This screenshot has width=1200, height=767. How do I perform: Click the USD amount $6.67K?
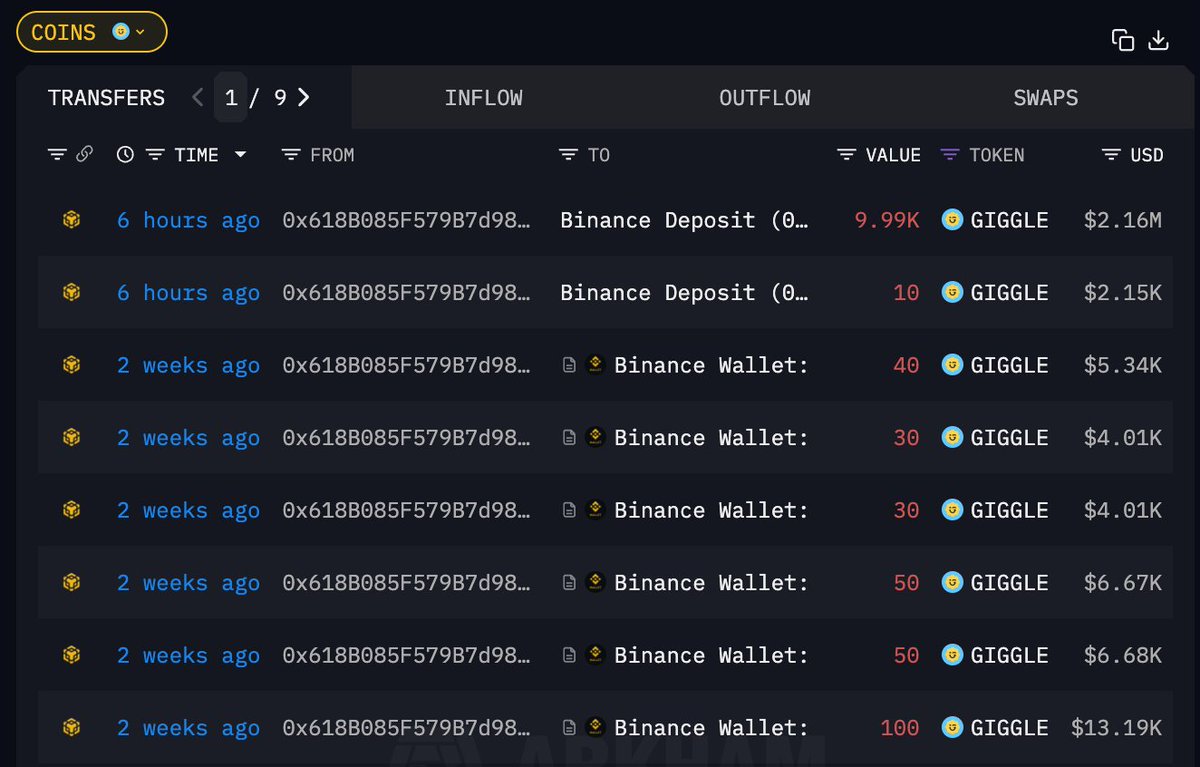pyautogui.click(x=1123, y=583)
